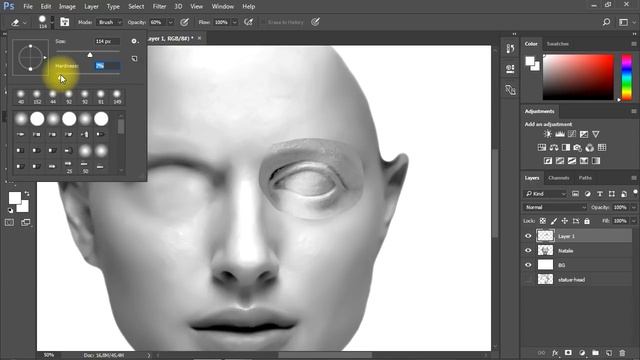Add a Vibrance adjustment

coord(596,134)
